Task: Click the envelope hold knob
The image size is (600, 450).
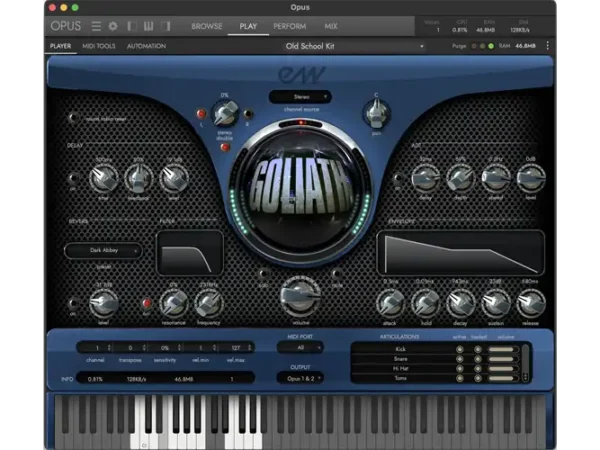Action: click(x=425, y=303)
